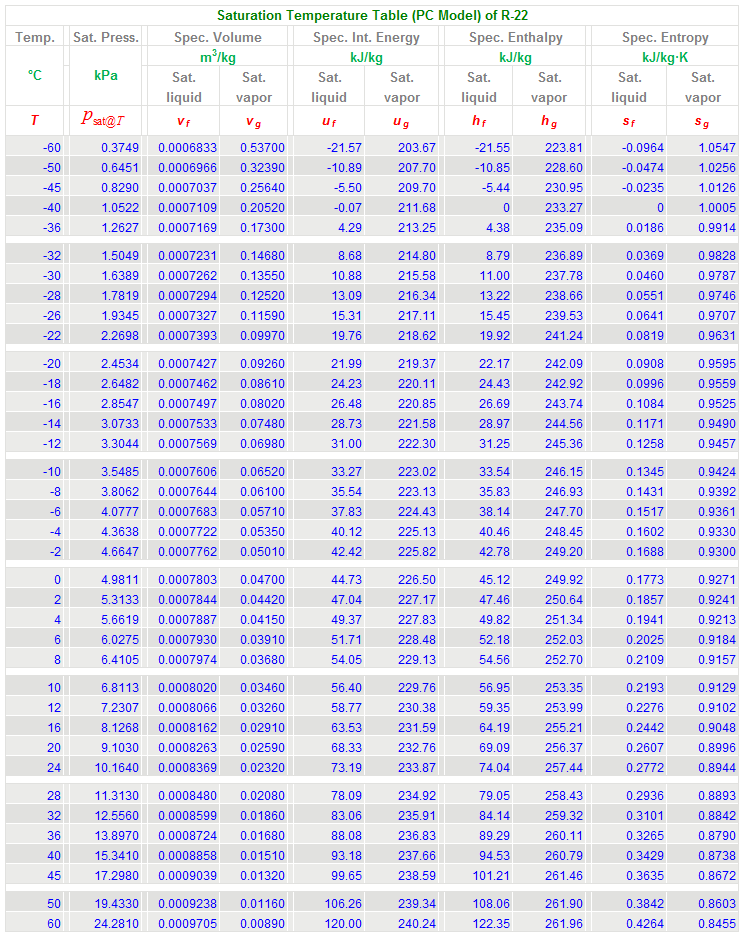Click vf value 0.0008599
The height and width of the screenshot is (937, 744).
[187, 816]
